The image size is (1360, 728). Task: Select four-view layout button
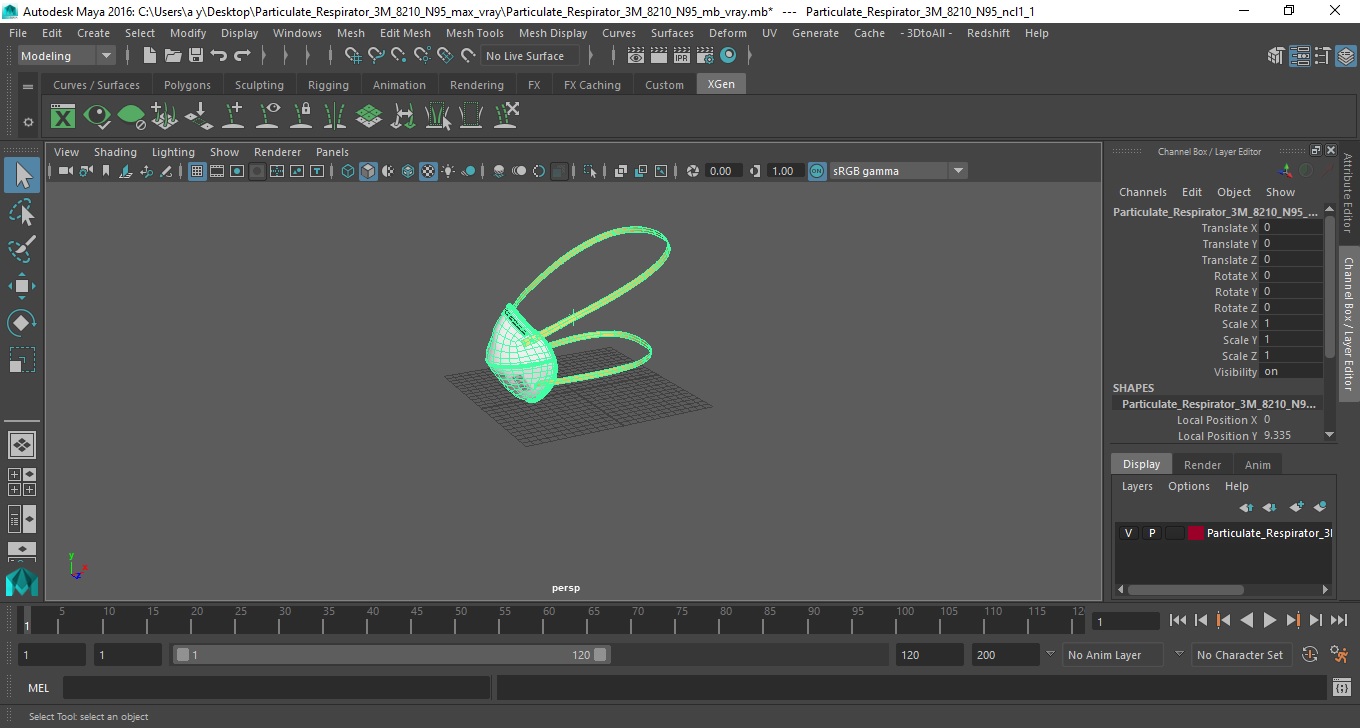(x=21, y=482)
